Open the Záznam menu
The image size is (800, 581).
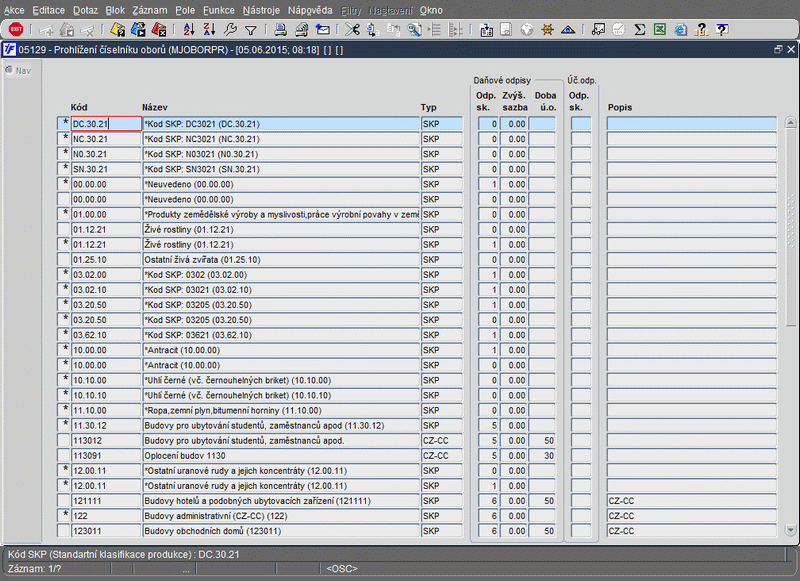(149, 9)
